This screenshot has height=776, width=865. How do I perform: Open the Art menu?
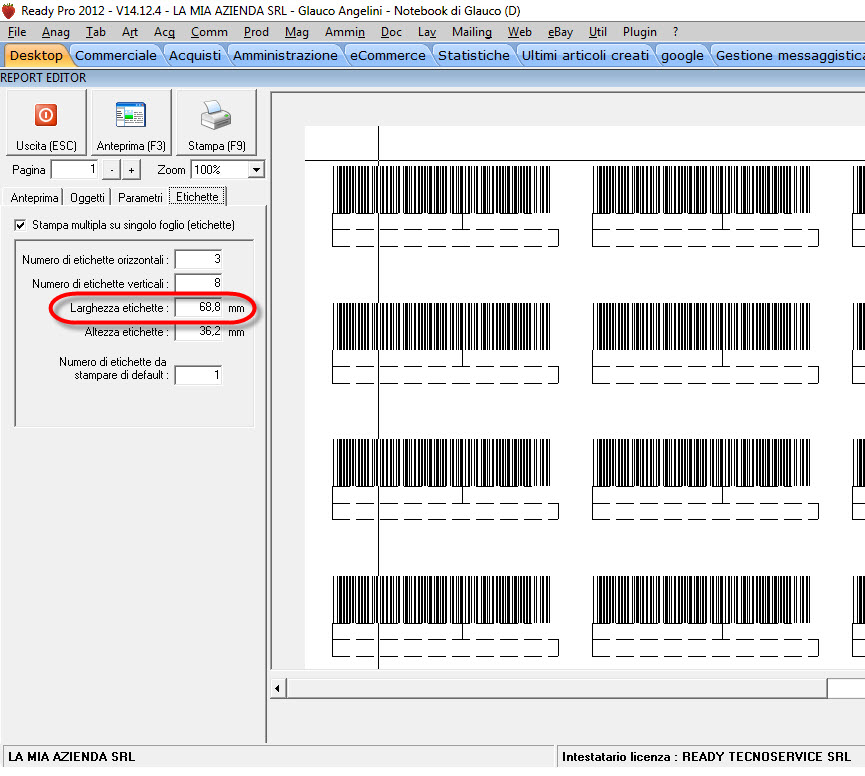click(130, 32)
